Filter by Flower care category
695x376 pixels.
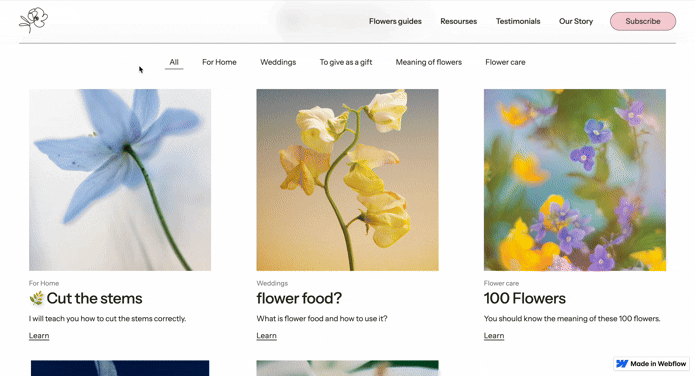[x=505, y=62]
